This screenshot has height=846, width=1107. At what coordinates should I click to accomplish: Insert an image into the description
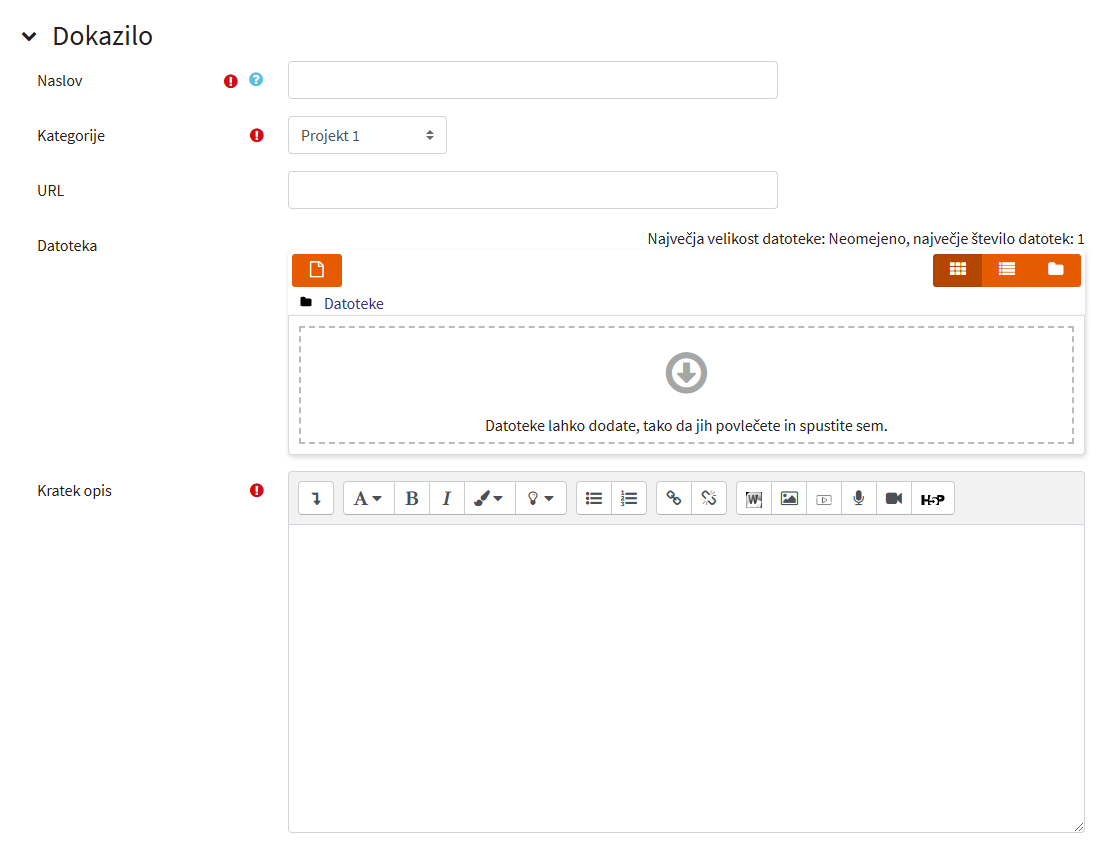point(789,498)
